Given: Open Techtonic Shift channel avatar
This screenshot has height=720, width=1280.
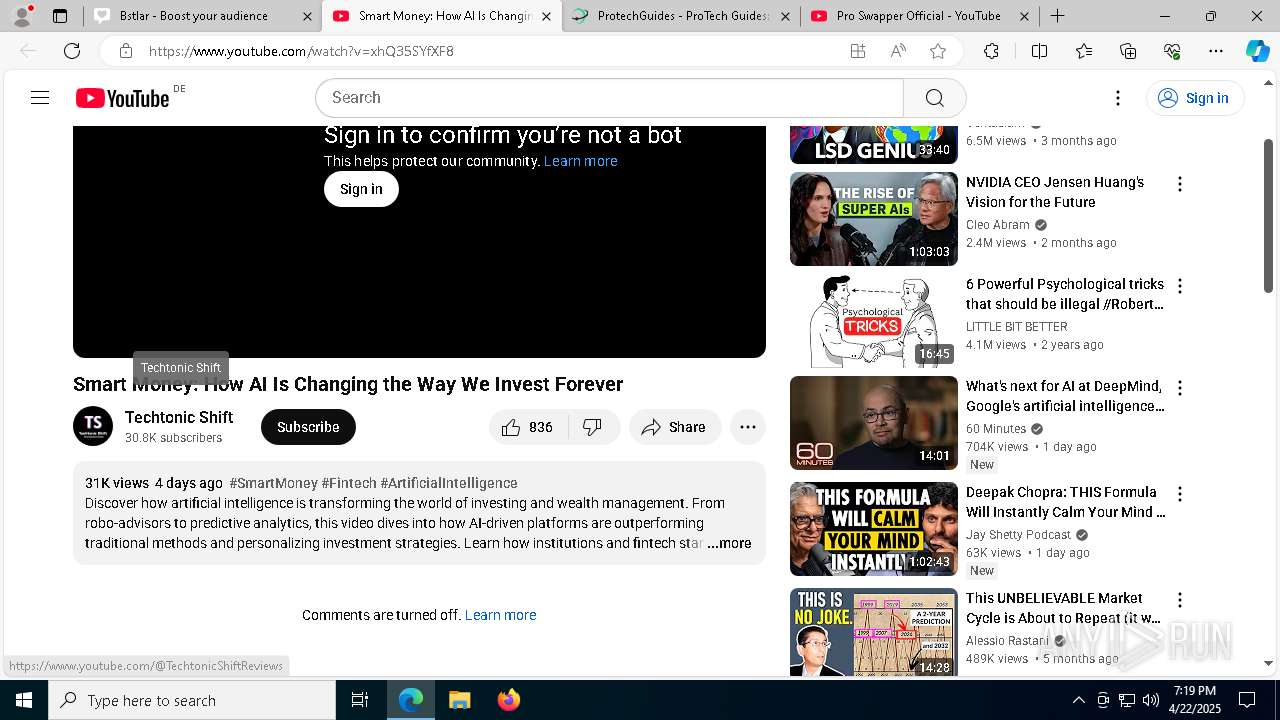Looking at the screenshot, I should click(x=93, y=427).
